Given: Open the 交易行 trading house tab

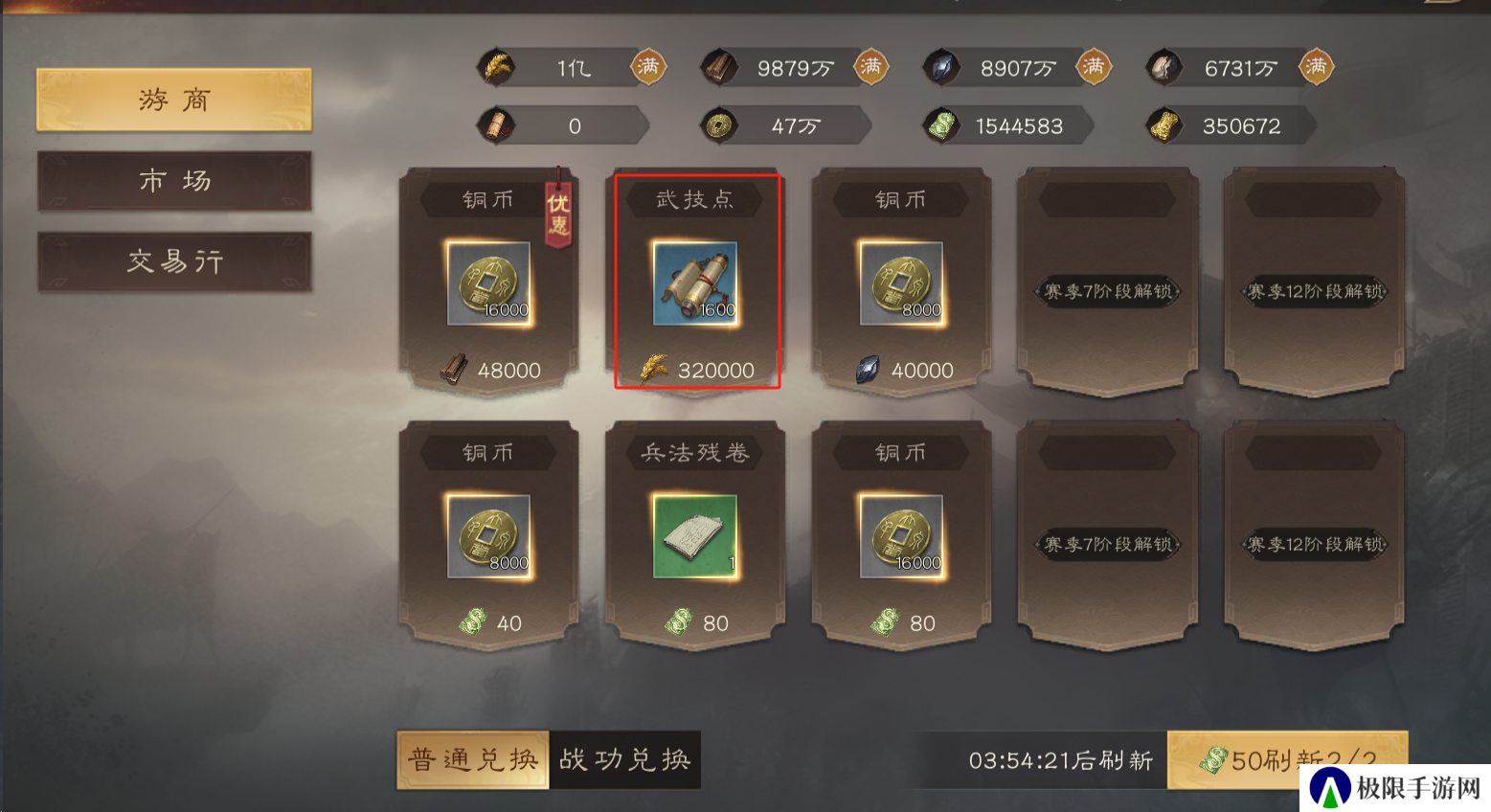Looking at the screenshot, I should (174, 261).
